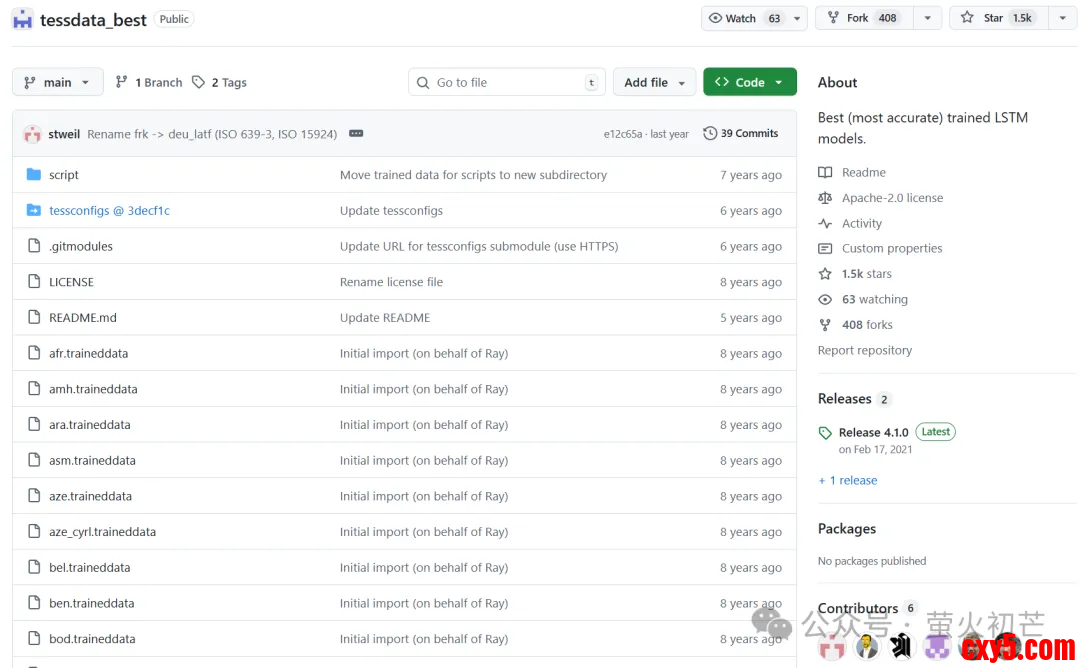Click the Report repository link
1080x668 pixels.
tap(865, 351)
